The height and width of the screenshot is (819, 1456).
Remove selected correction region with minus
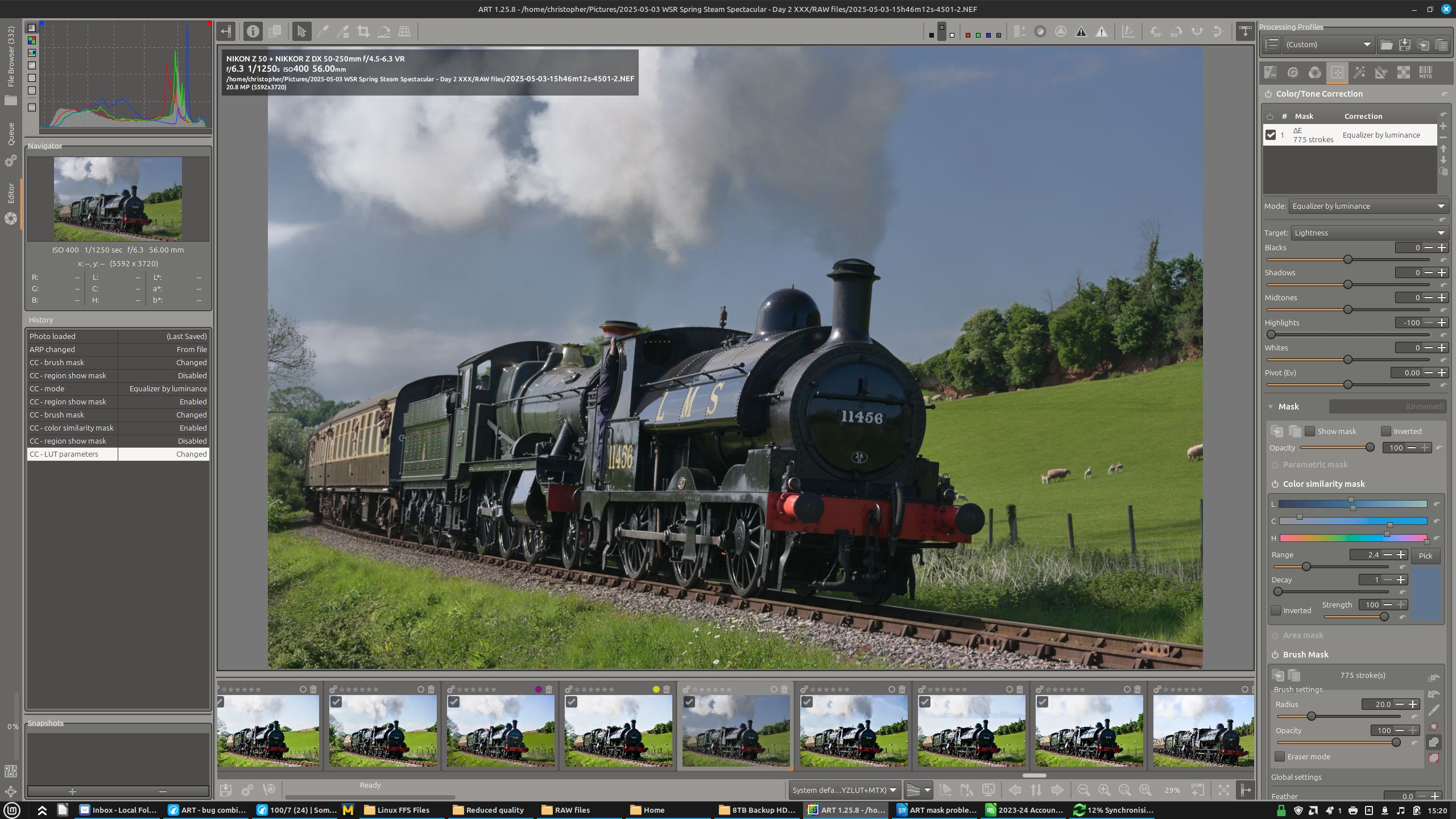pos(1443,138)
